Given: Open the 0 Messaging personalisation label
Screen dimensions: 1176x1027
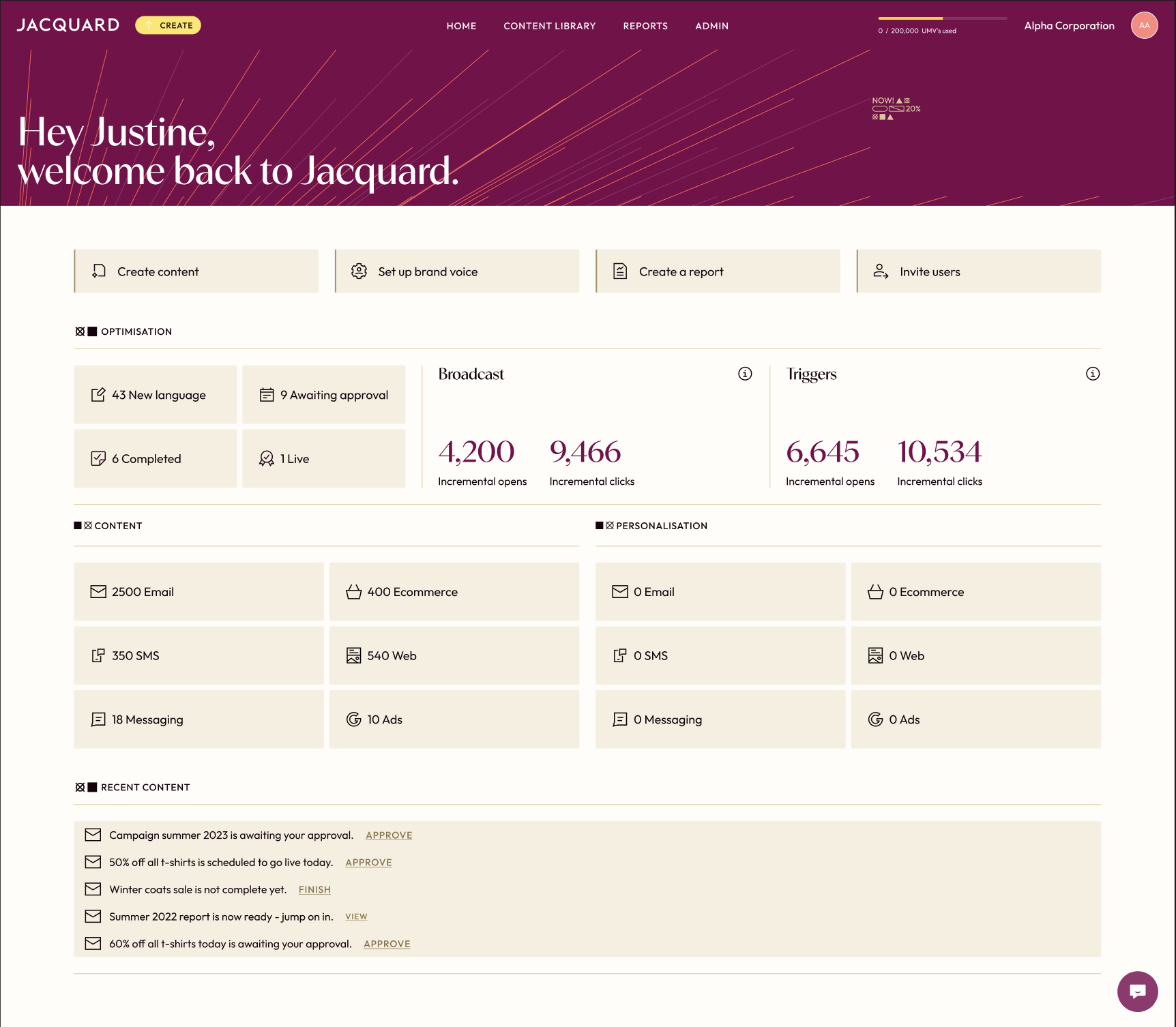Looking at the screenshot, I should [668, 719].
